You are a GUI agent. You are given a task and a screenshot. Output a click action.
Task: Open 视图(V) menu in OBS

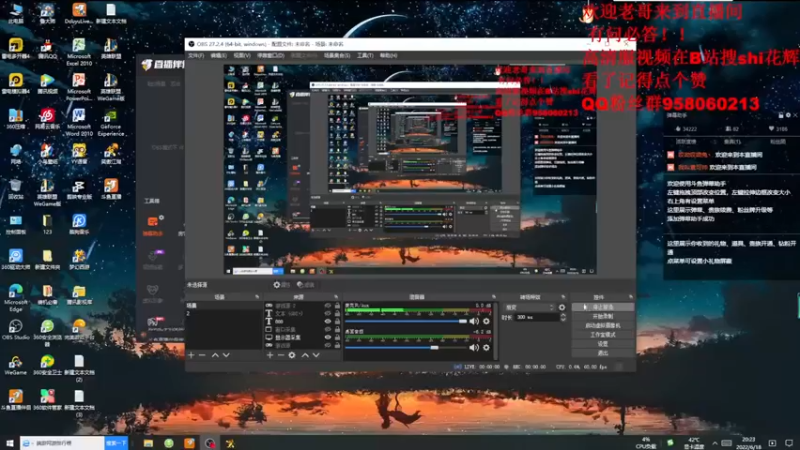242,55
